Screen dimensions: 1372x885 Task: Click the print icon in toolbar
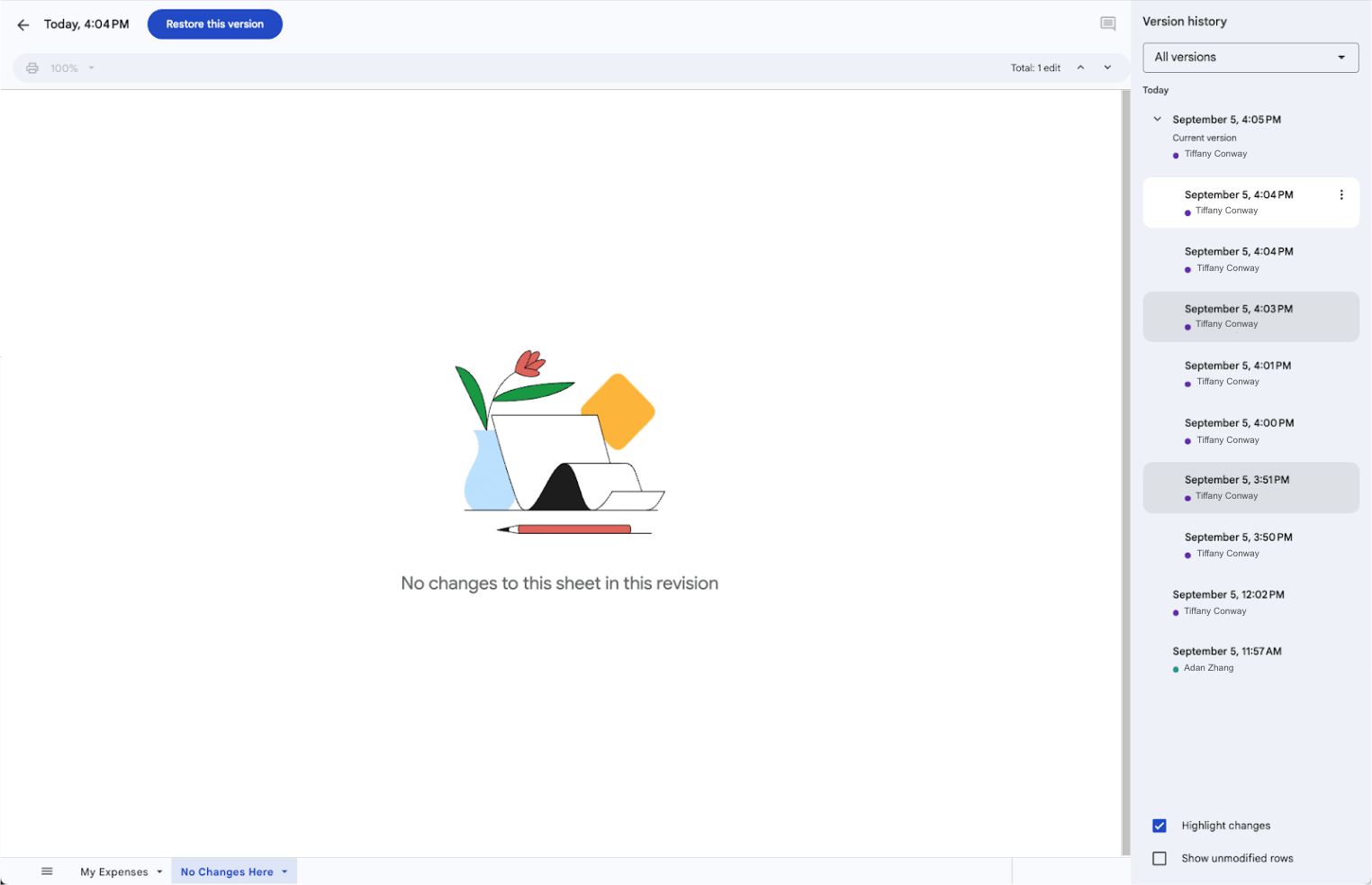pos(32,68)
